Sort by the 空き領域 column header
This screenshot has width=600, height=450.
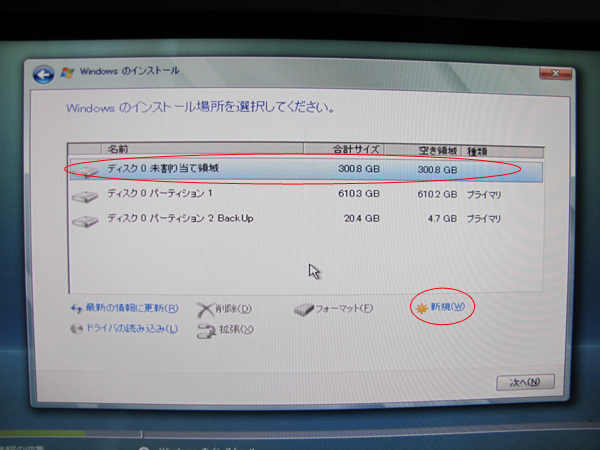(423, 151)
